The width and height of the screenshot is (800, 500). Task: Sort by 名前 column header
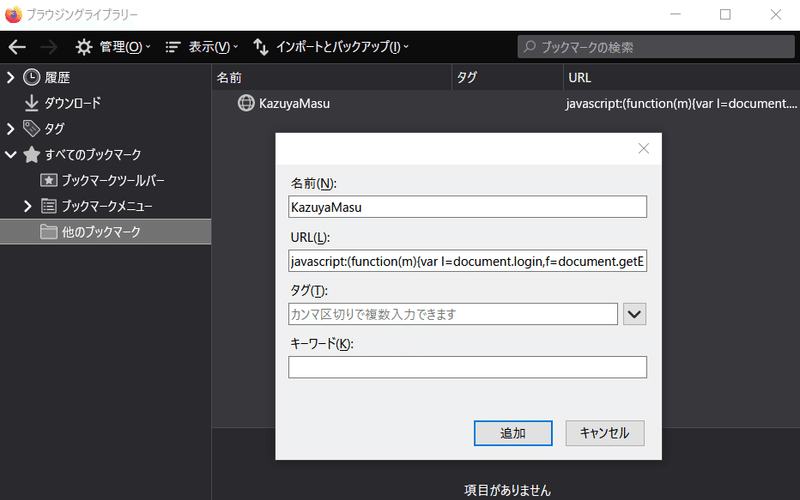coord(332,78)
